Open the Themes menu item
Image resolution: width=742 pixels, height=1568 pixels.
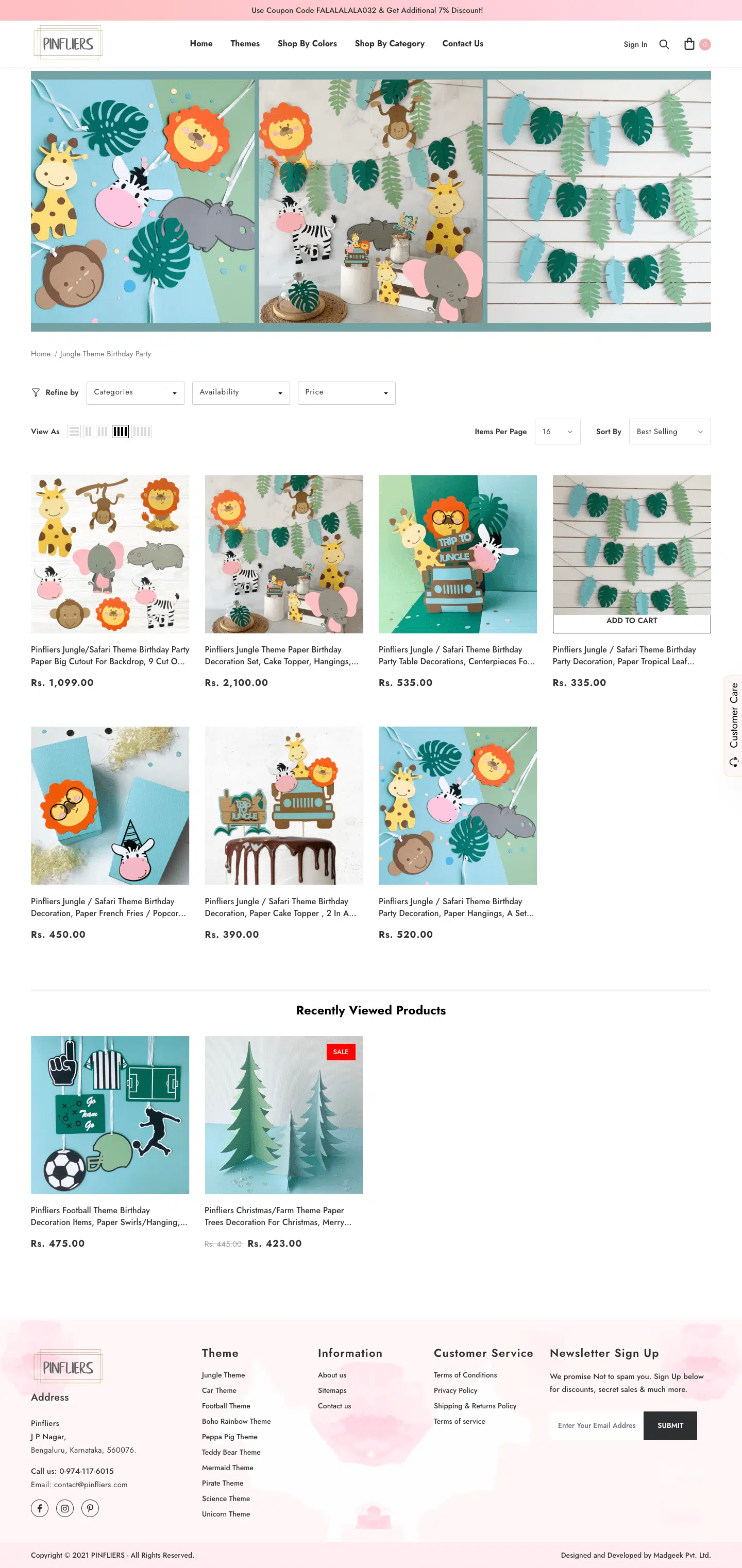245,44
